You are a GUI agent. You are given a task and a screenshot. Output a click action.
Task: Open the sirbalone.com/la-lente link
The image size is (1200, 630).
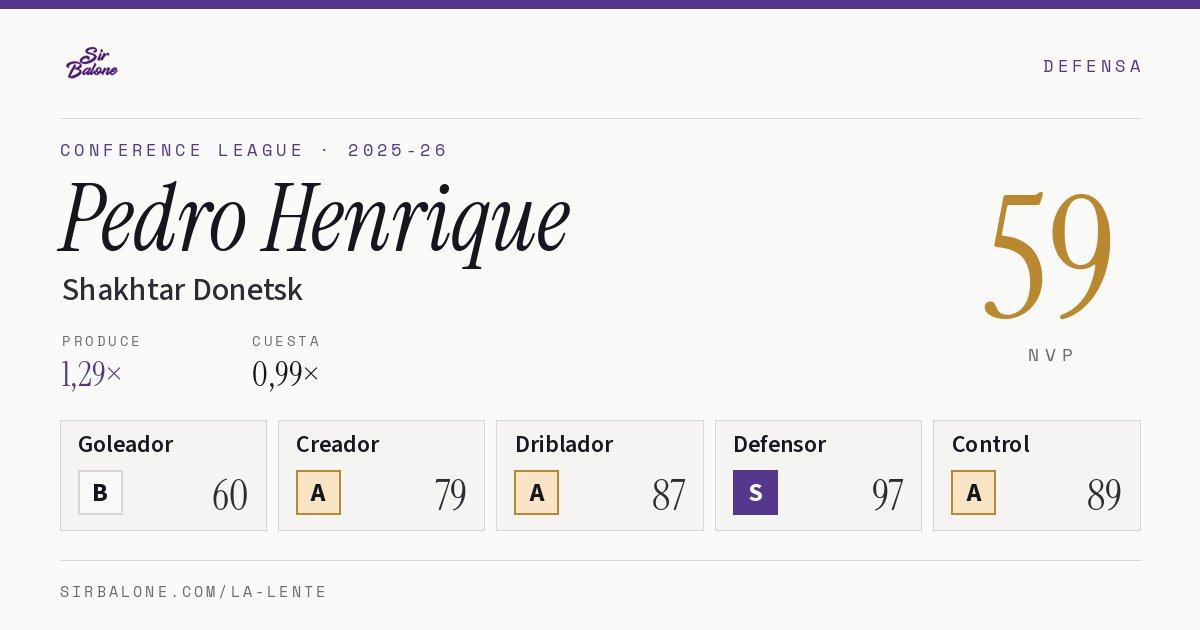pyautogui.click(x=194, y=592)
